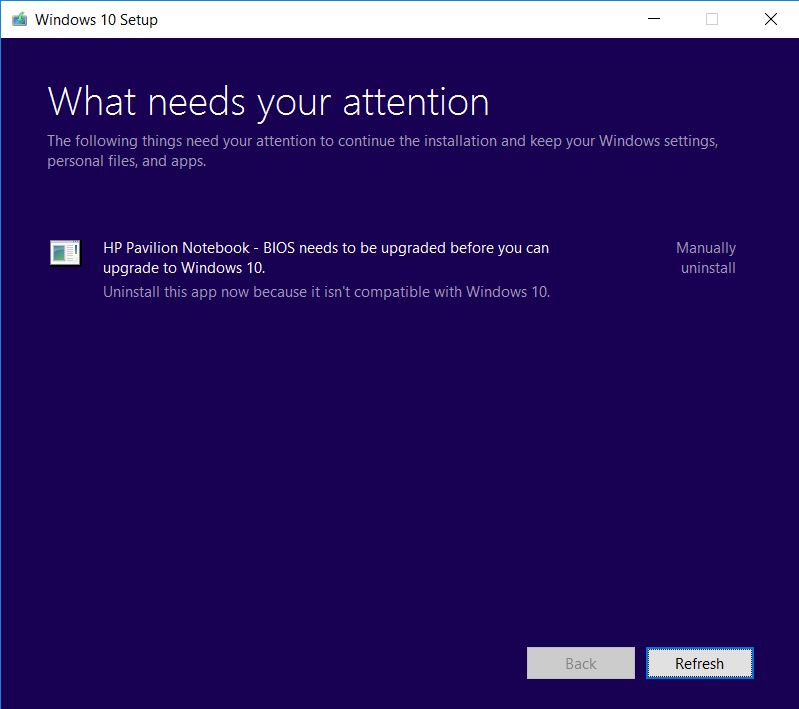
Task: Close the Windows 10 Setup window
Action: pos(770,19)
